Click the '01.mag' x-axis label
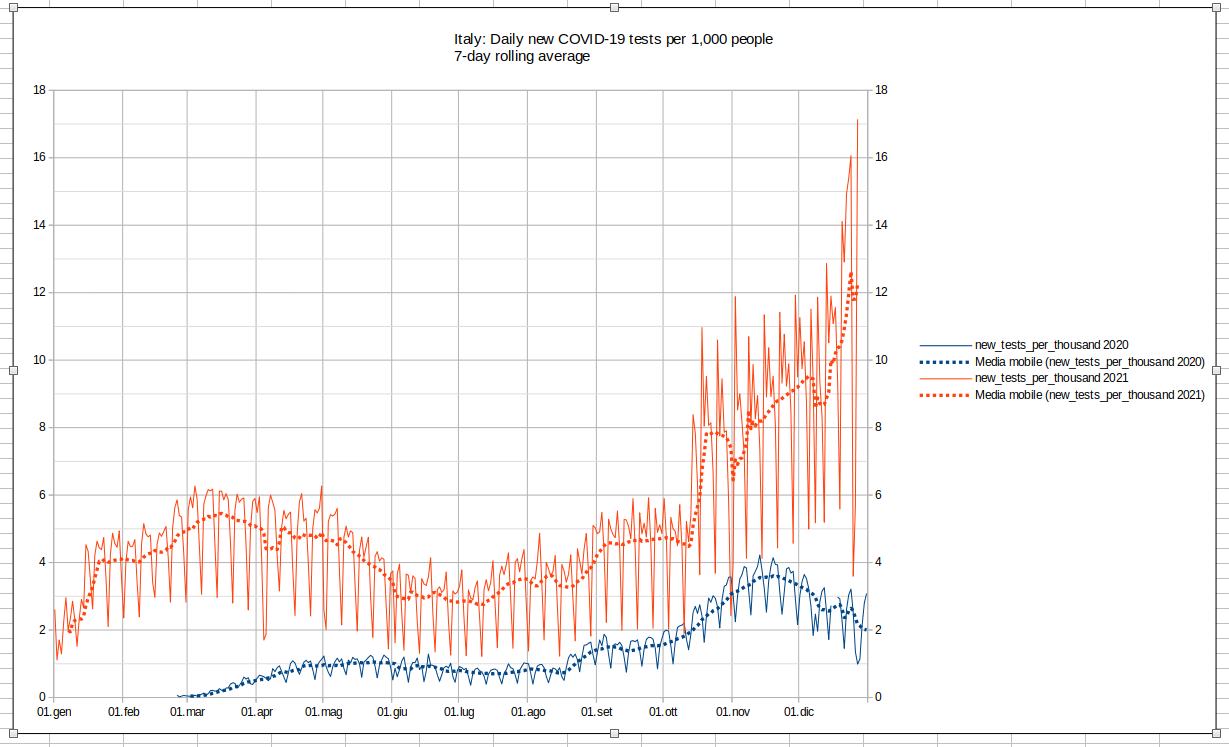This screenshot has width=1229, height=747. (x=323, y=712)
